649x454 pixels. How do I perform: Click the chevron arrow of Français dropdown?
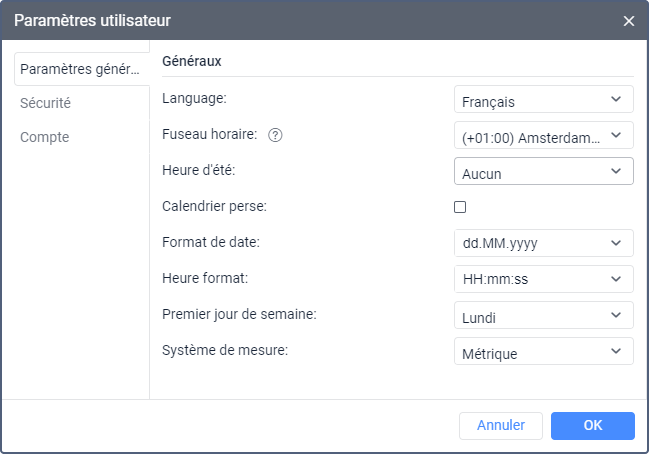pyautogui.click(x=616, y=100)
